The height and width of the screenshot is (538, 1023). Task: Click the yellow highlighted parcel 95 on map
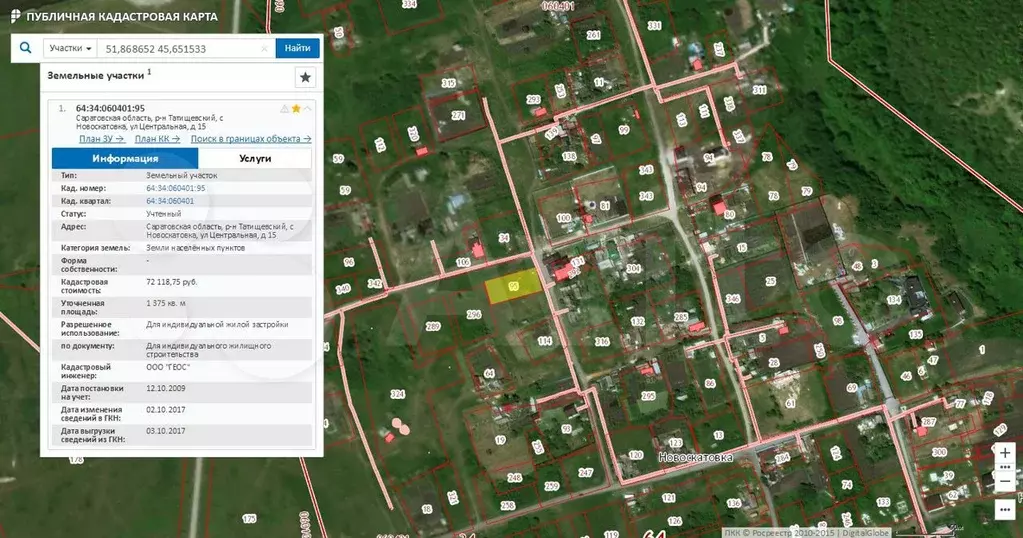[x=512, y=287]
